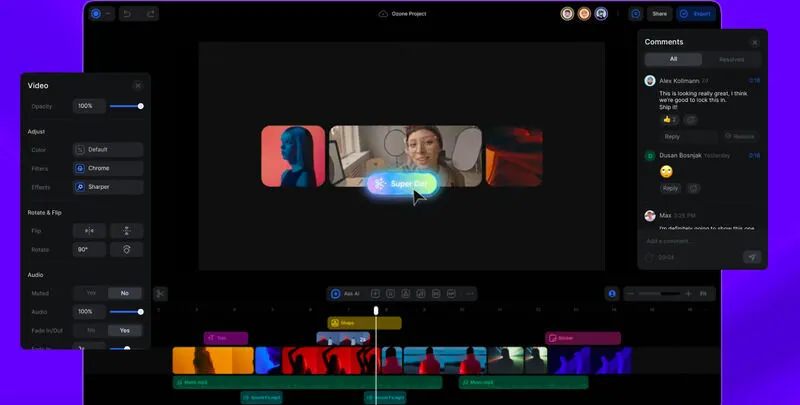Viewport: 800px width, 405px height.
Task: Click the Opacity 100% input field
Action: click(x=89, y=106)
